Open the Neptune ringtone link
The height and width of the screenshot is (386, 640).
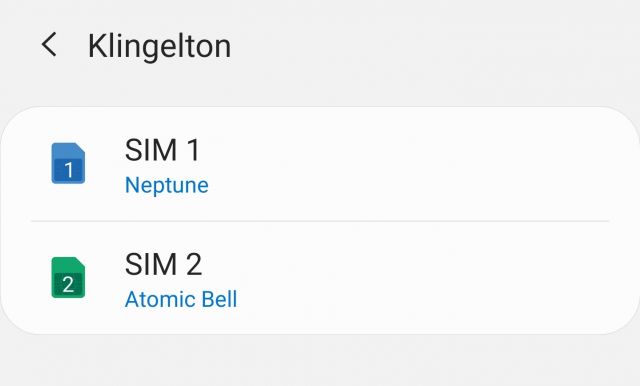tap(167, 185)
